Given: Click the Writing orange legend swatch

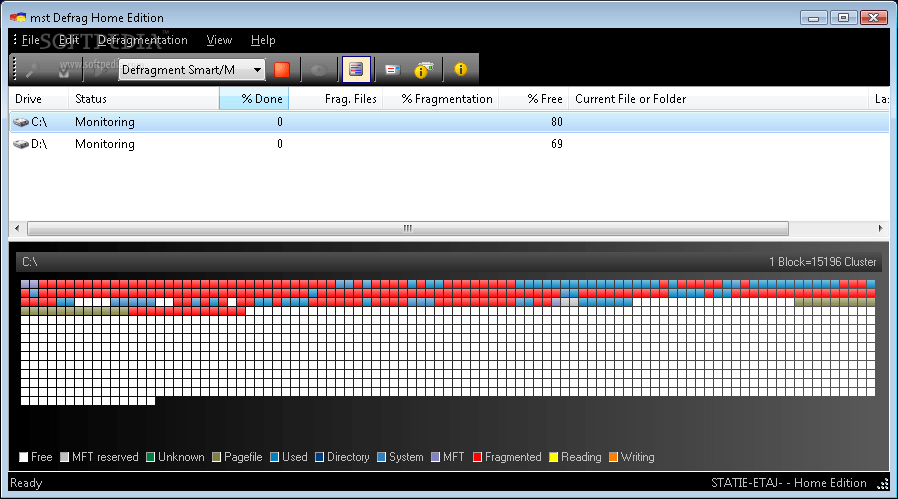Looking at the screenshot, I should click(613, 457).
